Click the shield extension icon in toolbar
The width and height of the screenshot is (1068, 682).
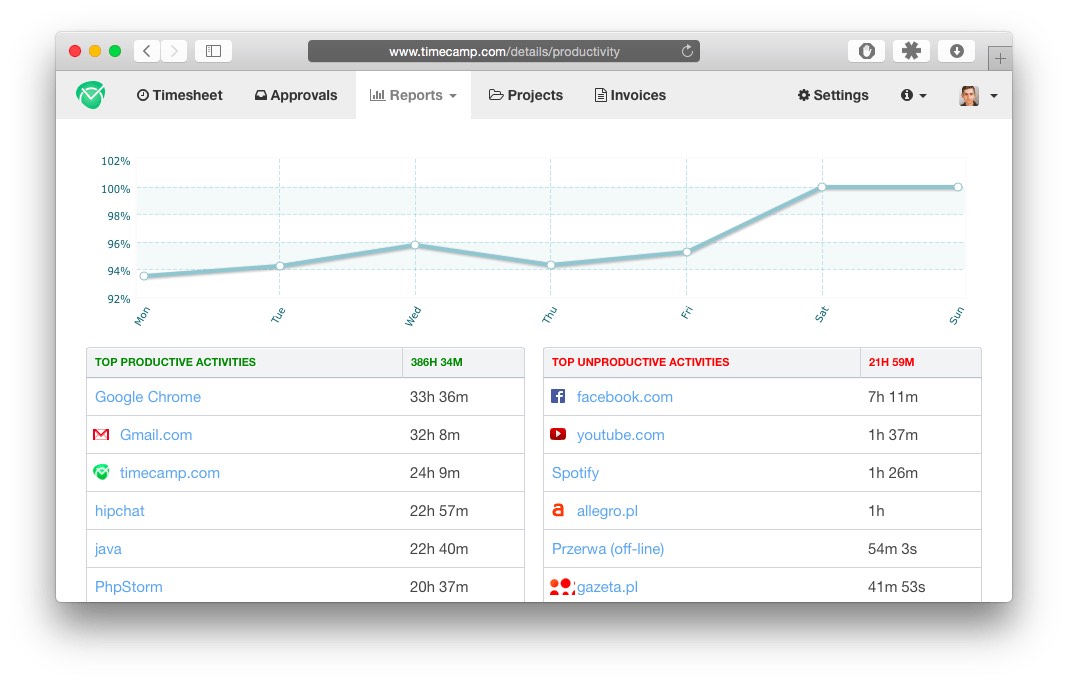coord(866,51)
